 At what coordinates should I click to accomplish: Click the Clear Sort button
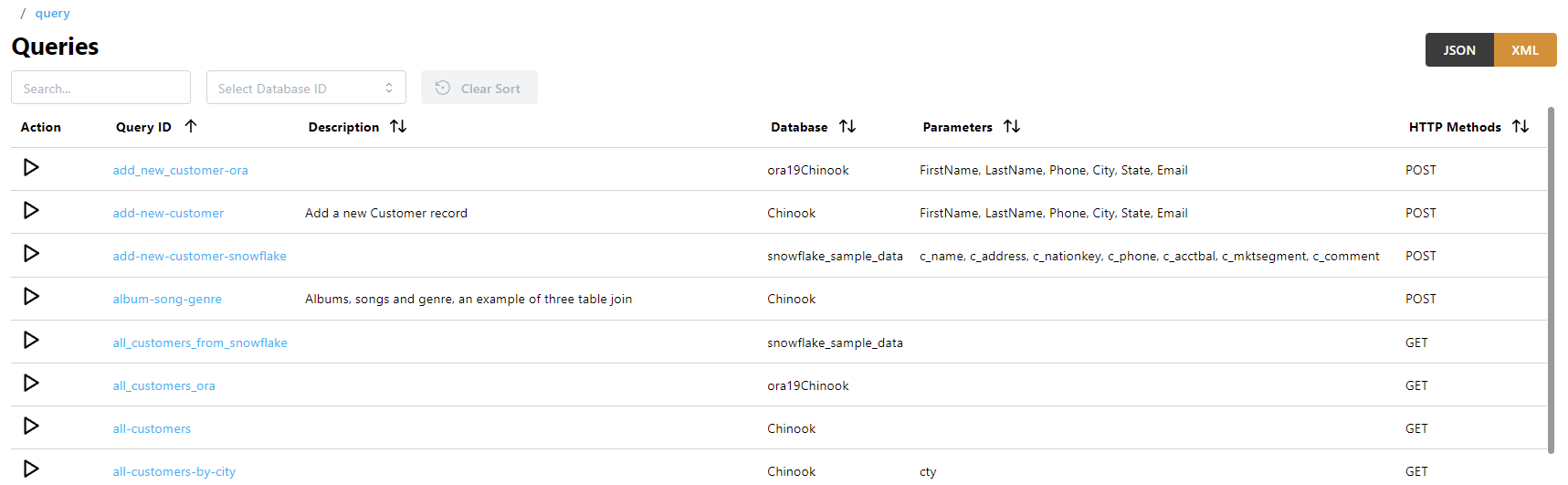[x=479, y=88]
